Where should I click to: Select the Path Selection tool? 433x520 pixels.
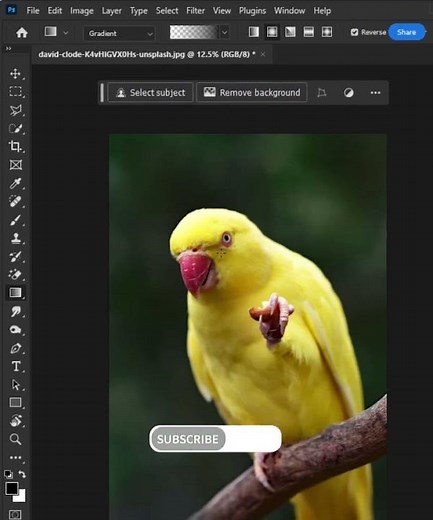[x=15, y=384]
